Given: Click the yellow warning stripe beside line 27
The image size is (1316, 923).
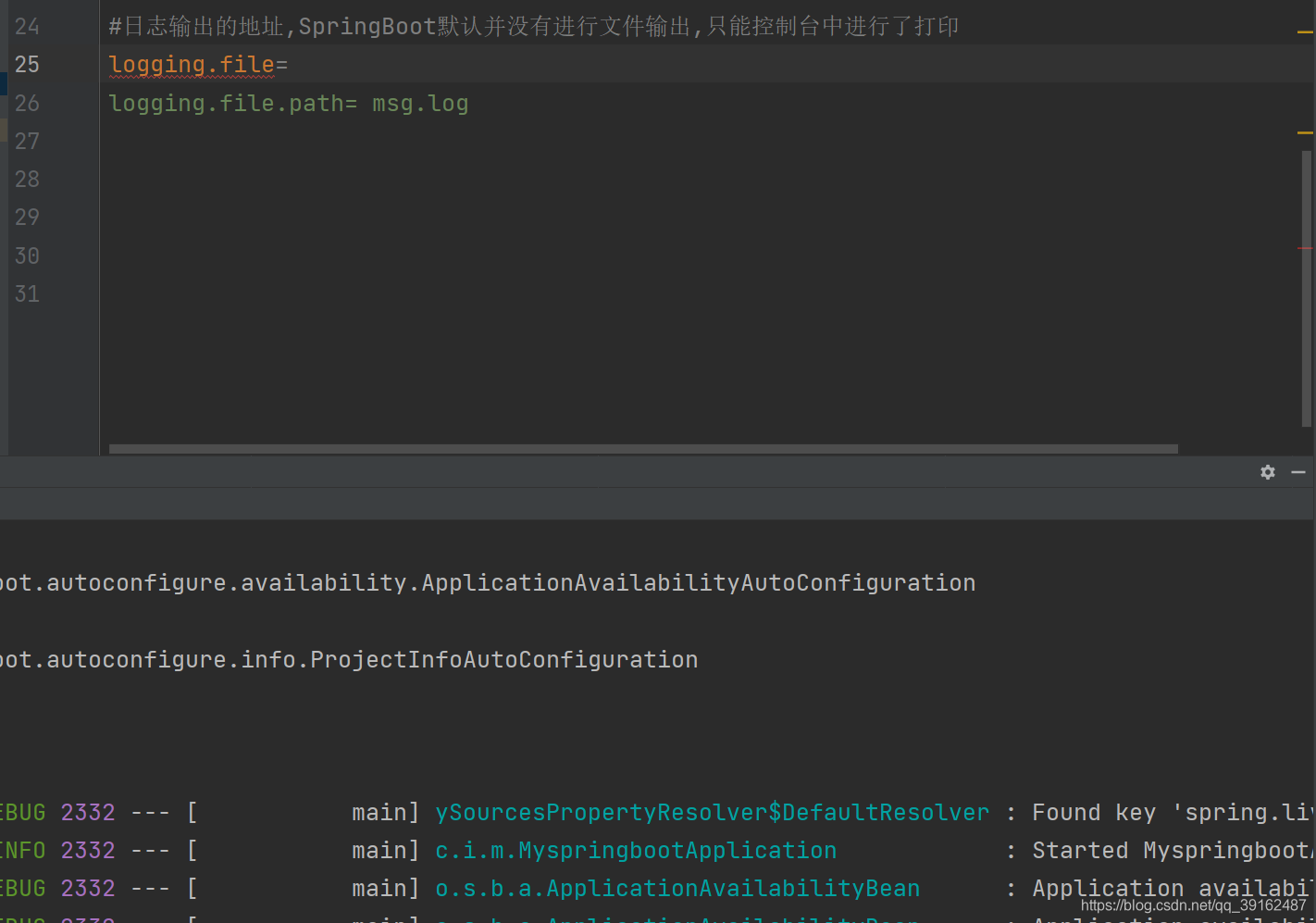Looking at the screenshot, I should 1305,132.
